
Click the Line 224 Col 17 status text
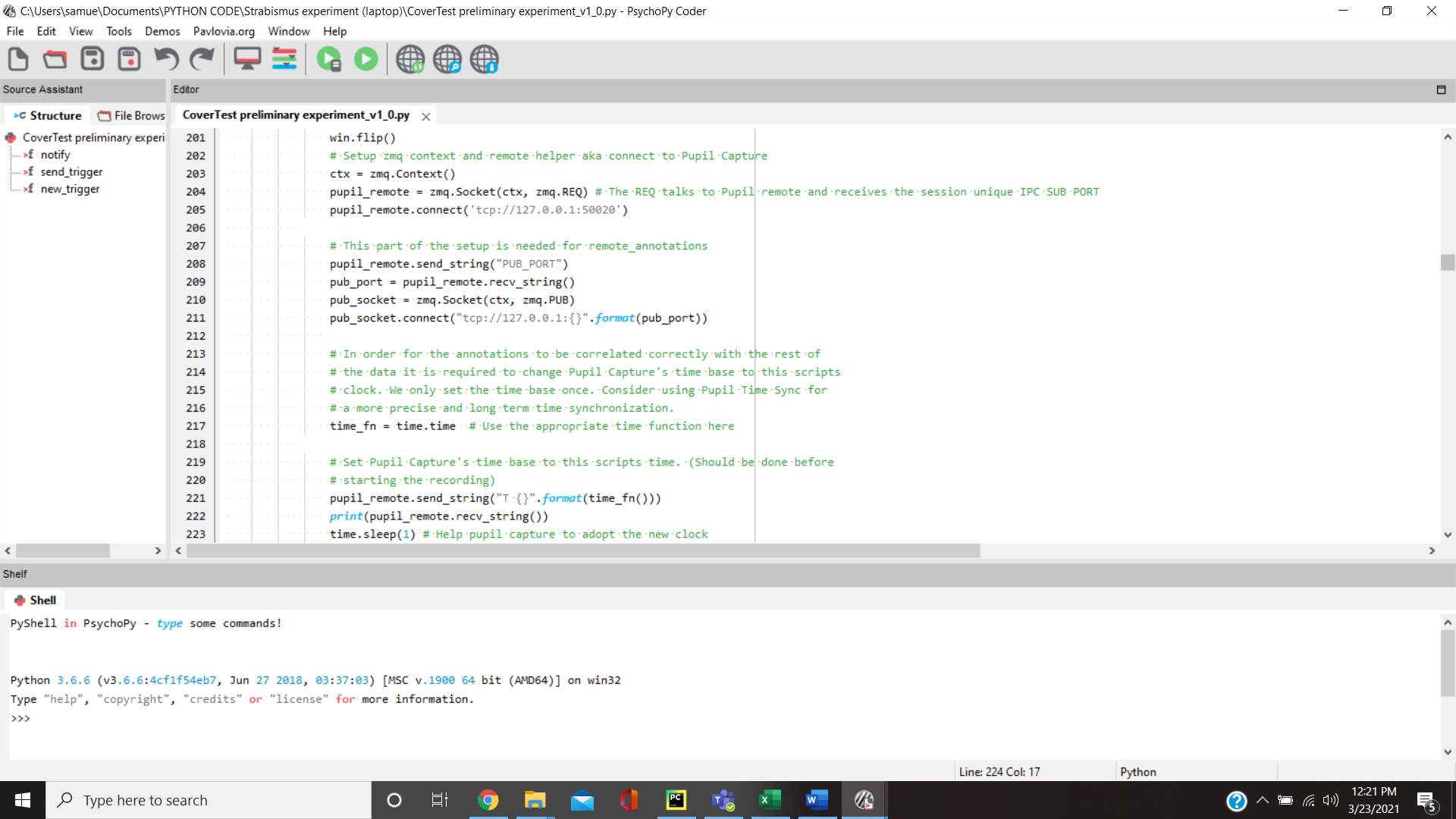pos(999,772)
